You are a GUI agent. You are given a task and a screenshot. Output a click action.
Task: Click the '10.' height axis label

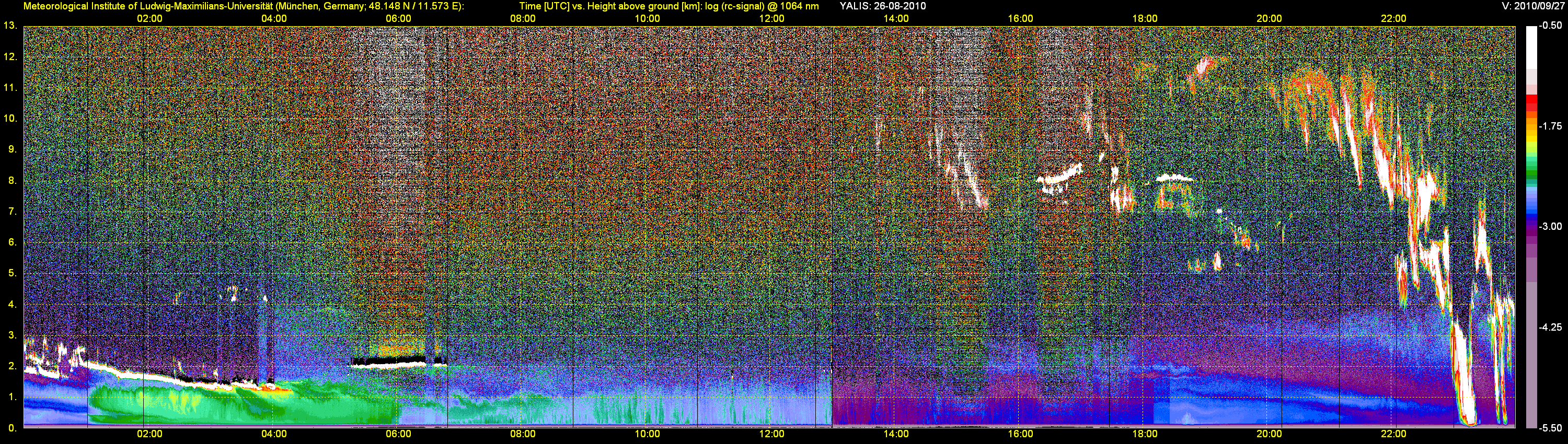[x=10, y=119]
